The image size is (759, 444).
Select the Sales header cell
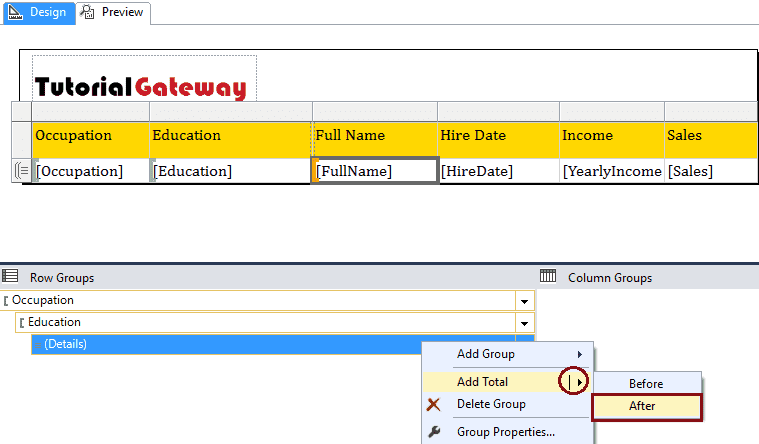coord(712,139)
